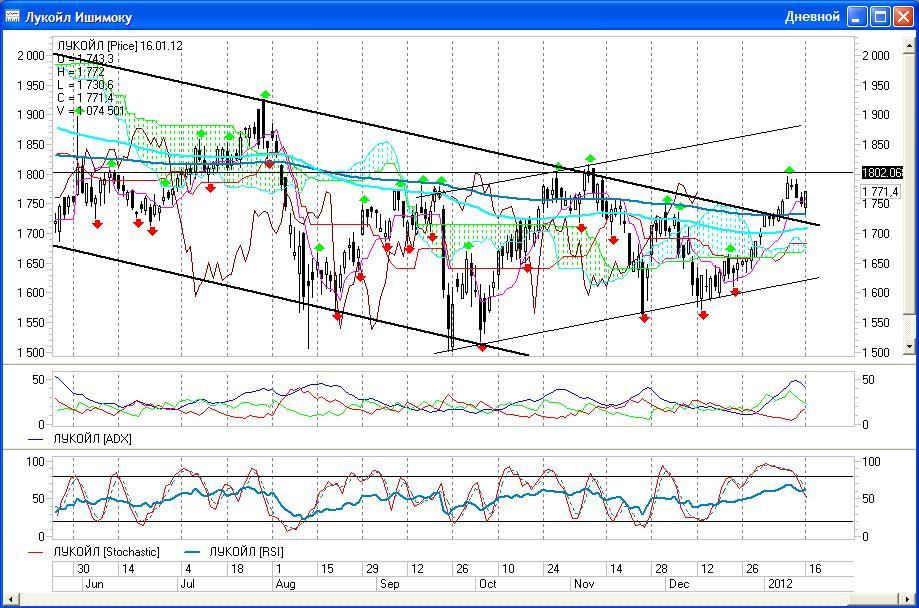Click the Oct month label on time axis

coord(488,584)
